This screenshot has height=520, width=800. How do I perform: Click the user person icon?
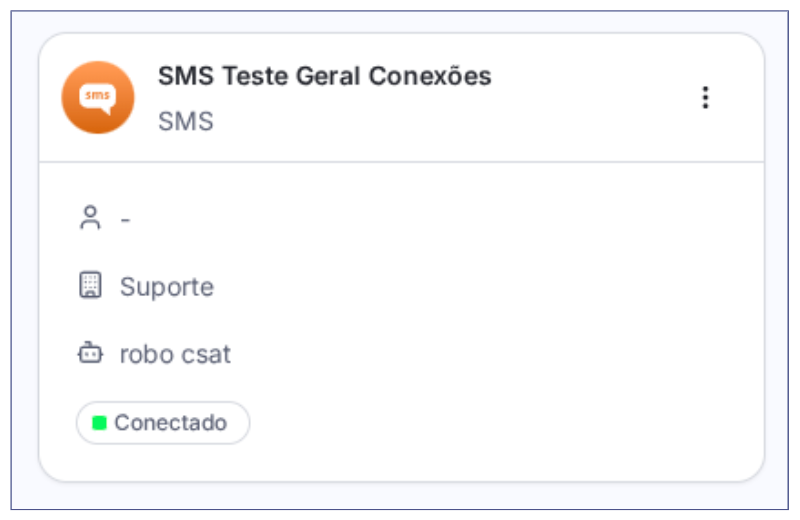[x=91, y=218]
